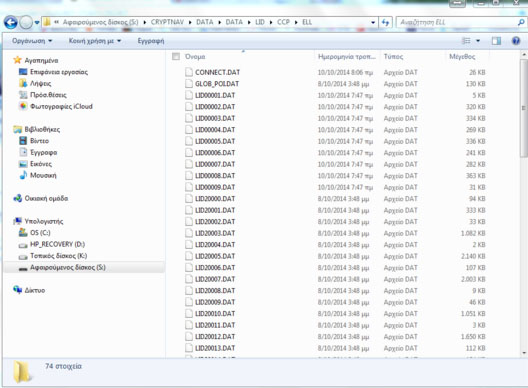This screenshot has height=388, width=528.
Task: Select file name LID00004.DAT
Action: (x=215, y=130)
